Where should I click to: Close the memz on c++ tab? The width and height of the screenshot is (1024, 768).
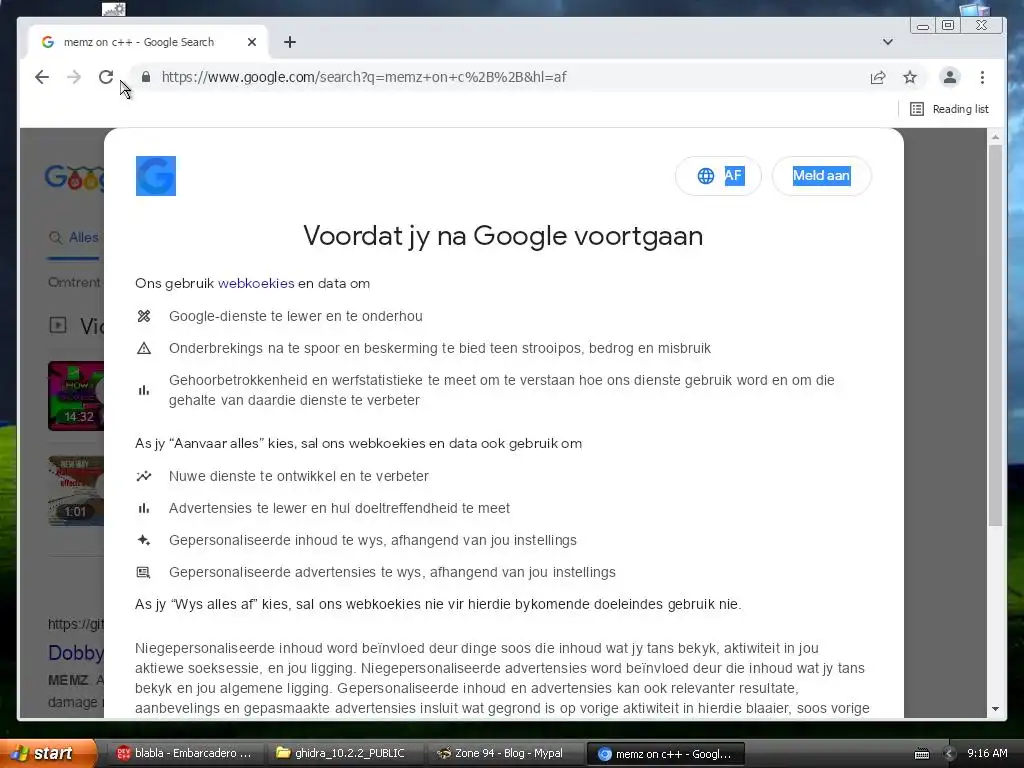(x=251, y=42)
